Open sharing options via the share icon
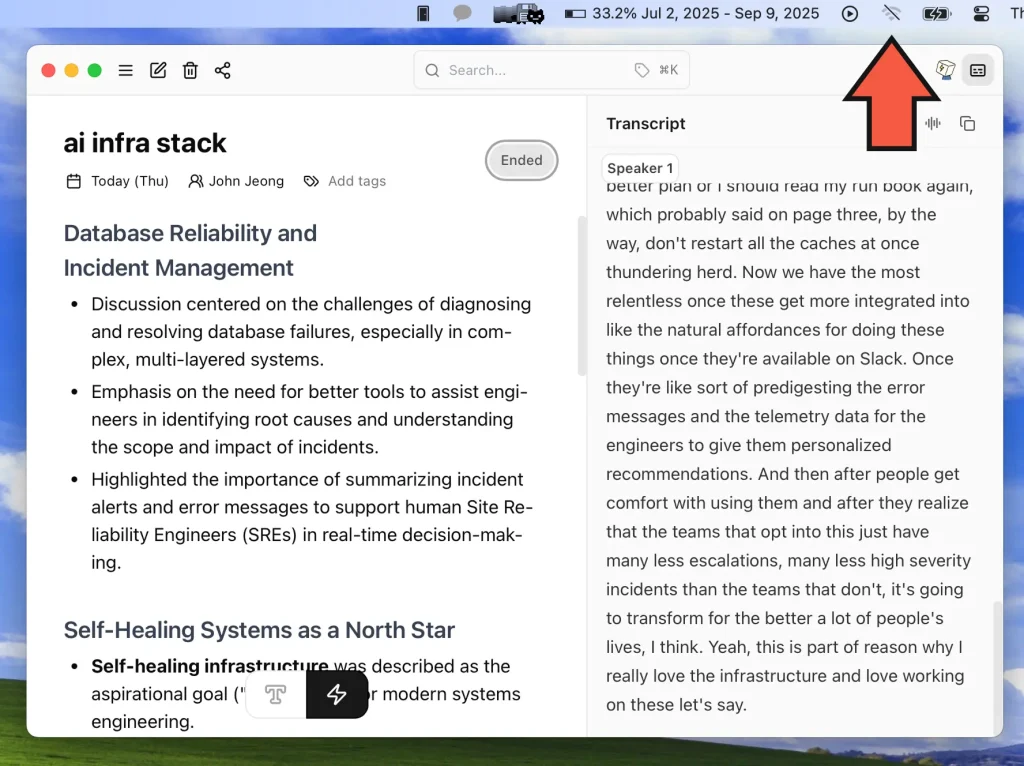The height and width of the screenshot is (766, 1024). coord(222,70)
